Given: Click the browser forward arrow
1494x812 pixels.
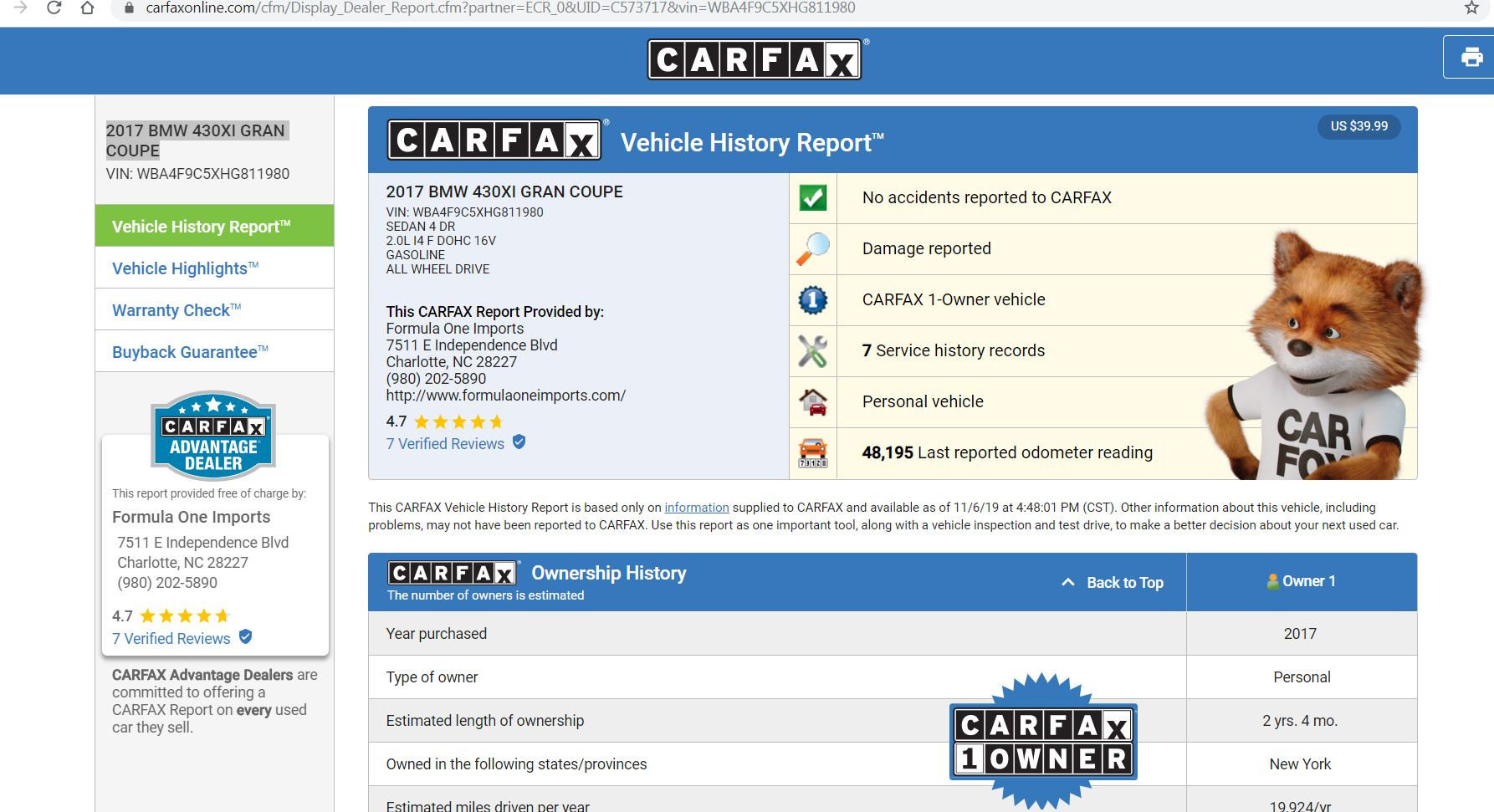Looking at the screenshot, I should point(21,8).
